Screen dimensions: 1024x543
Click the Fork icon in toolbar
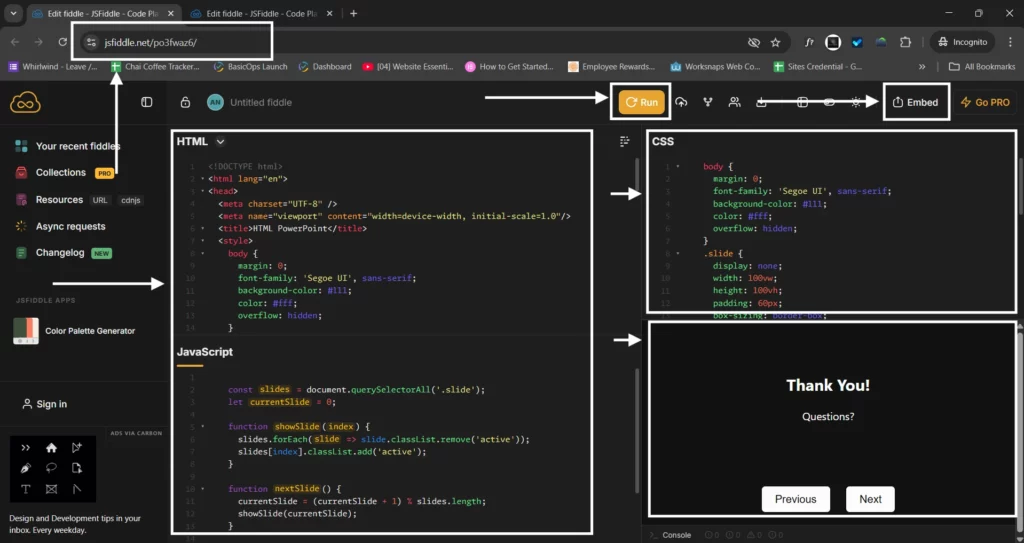tap(709, 102)
